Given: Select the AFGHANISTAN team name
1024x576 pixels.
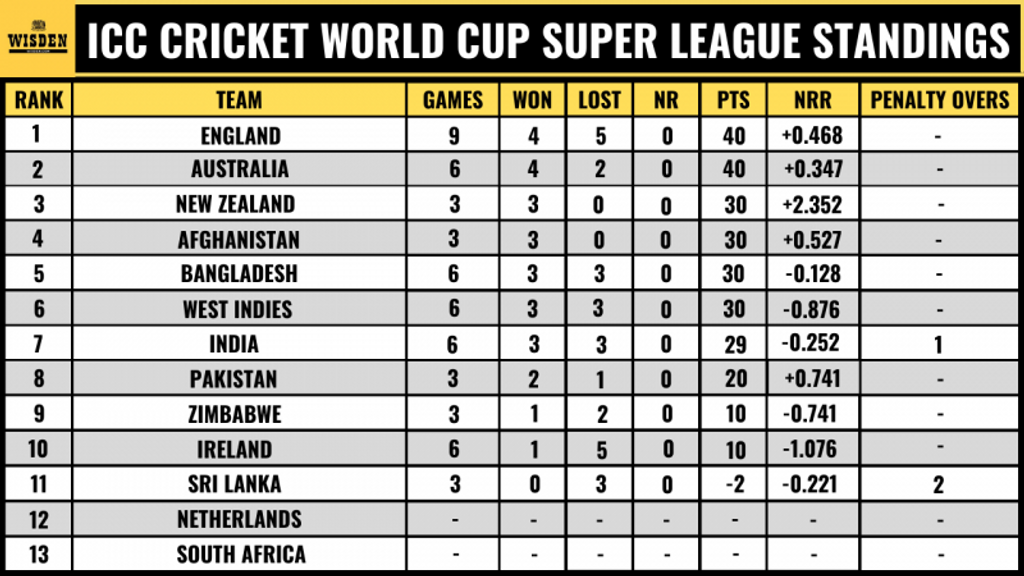Looking at the screenshot, I should click(238, 240).
